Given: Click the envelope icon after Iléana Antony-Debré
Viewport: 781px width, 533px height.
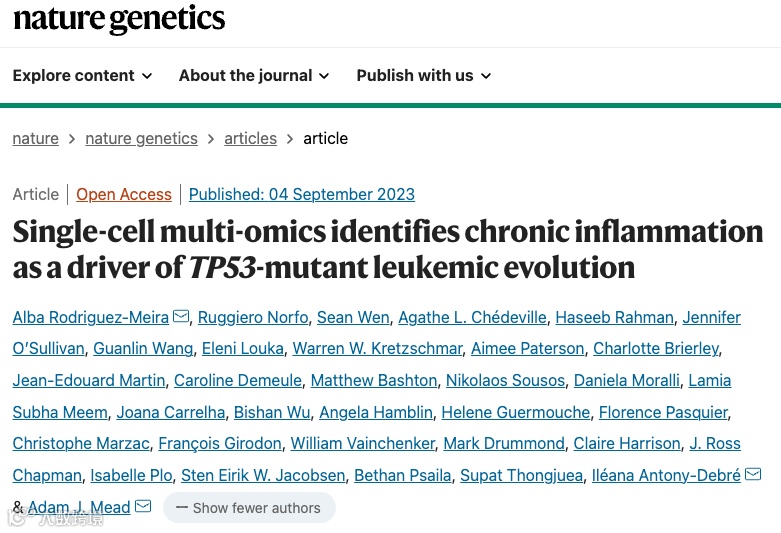Looking at the screenshot, I should (x=753, y=474).
